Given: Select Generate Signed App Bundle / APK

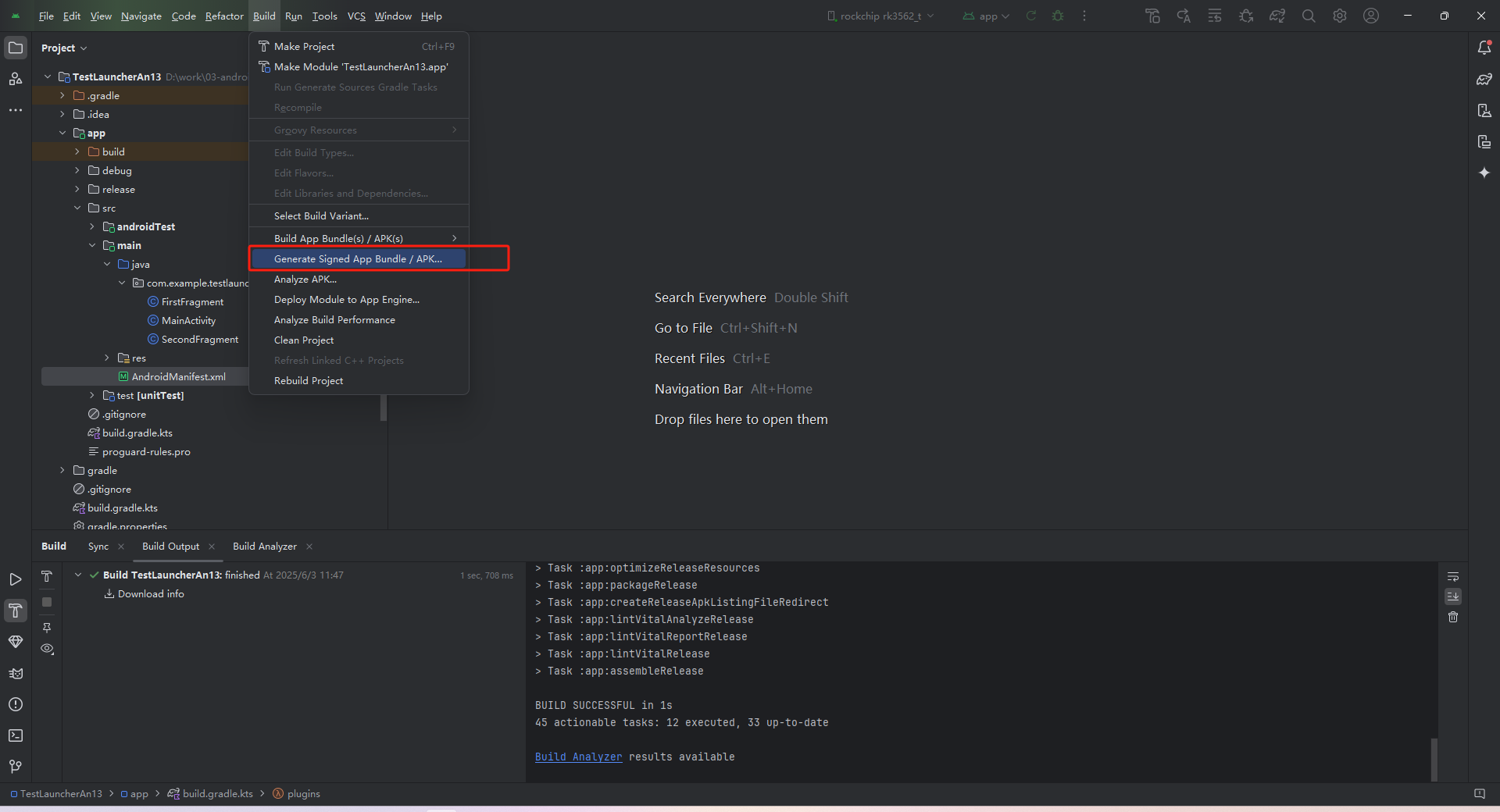Looking at the screenshot, I should pyautogui.click(x=358, y=258).
